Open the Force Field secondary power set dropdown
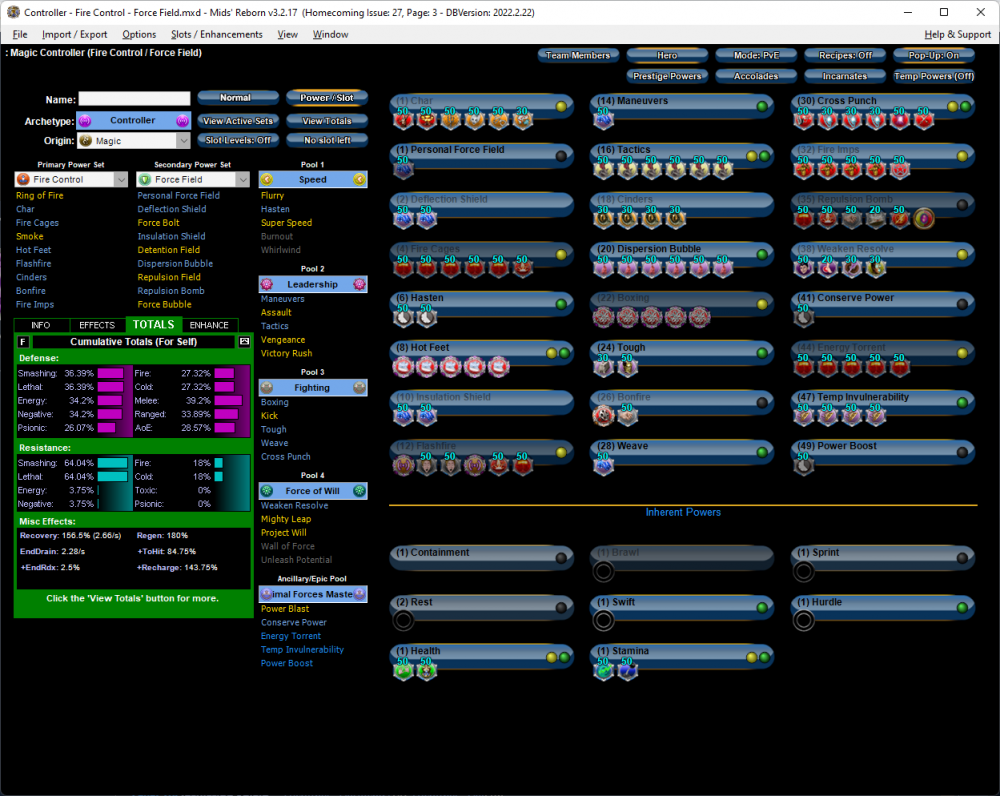Image resolution: width=1000 pixels, height=796 pixels. pos(193,180)
